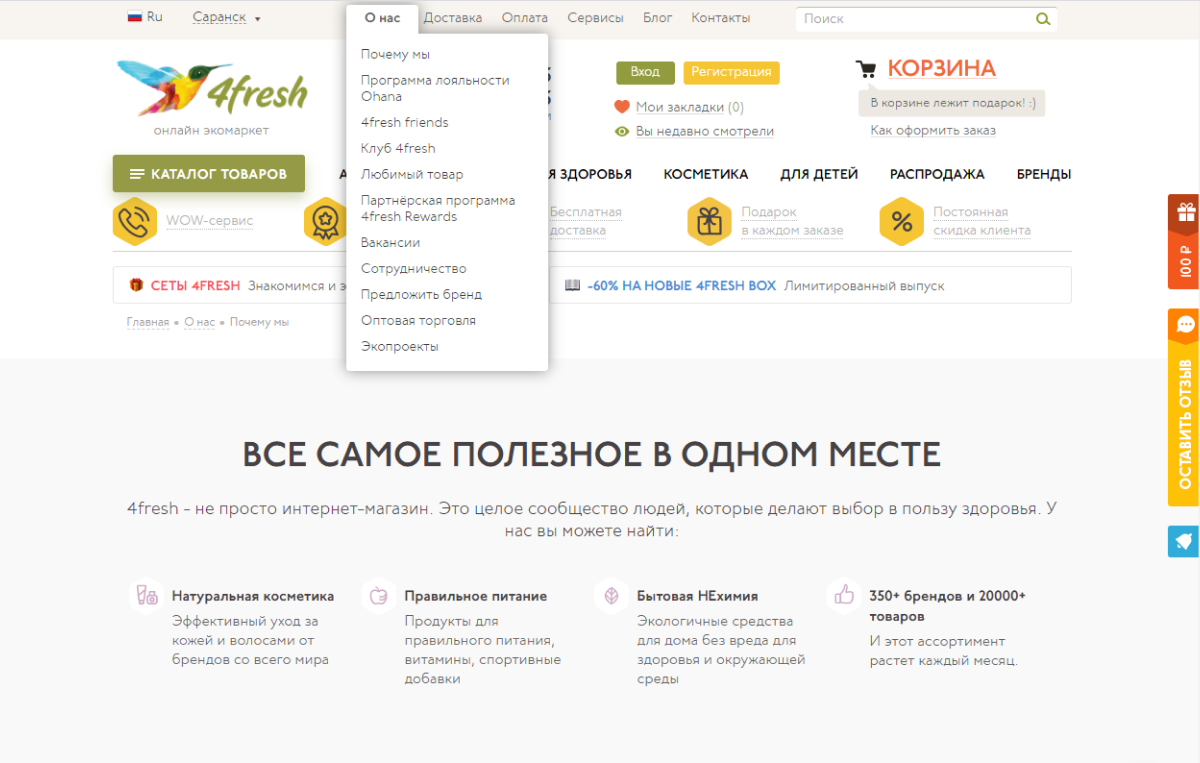The height and width of the screenshot is (763, 1200).
Task: Open Доставка in top navigation
Action: (x=453, y=18)
